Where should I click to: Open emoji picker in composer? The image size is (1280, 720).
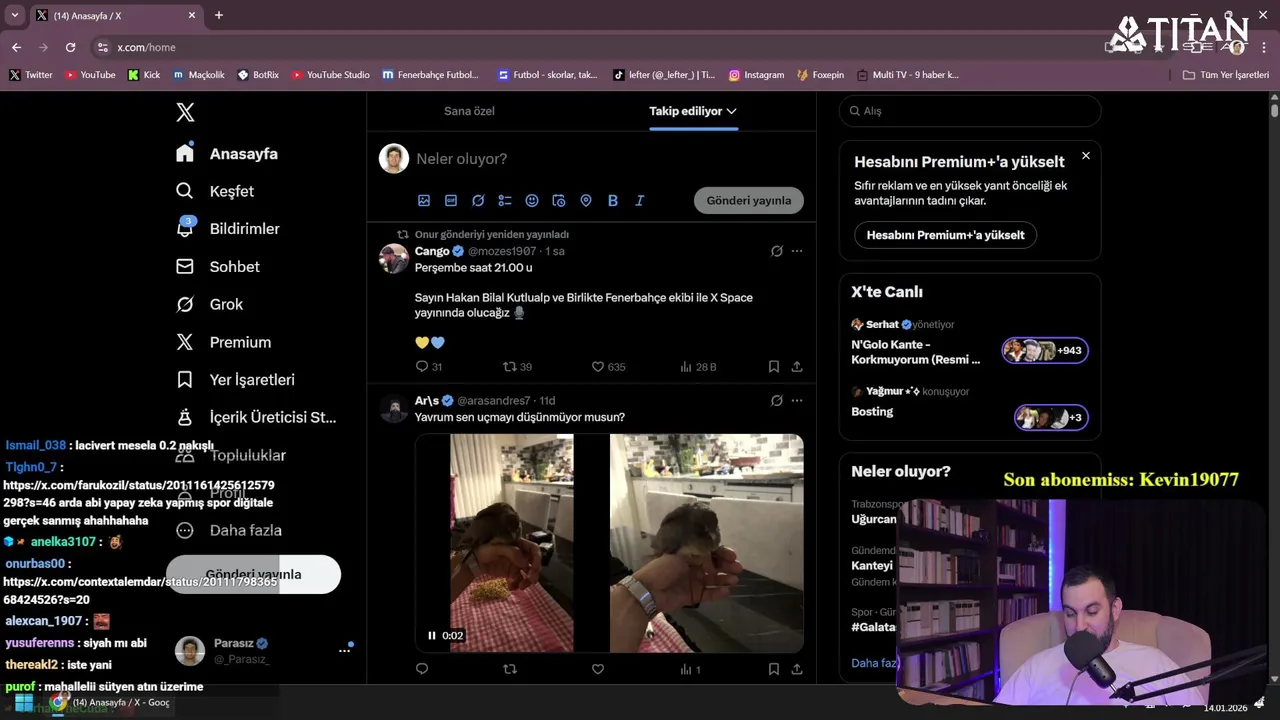coord(532,201)
